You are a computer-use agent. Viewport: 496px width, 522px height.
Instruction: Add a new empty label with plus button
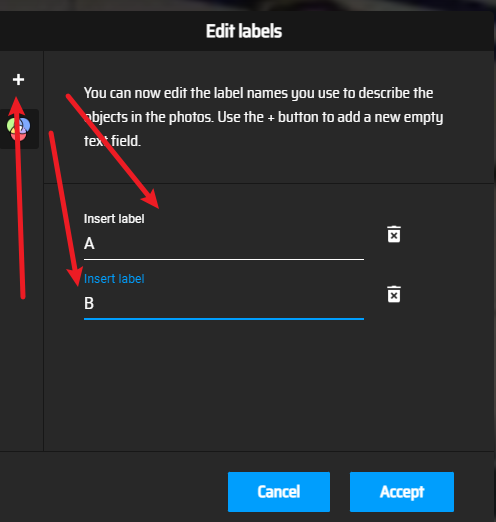[18, 80]
